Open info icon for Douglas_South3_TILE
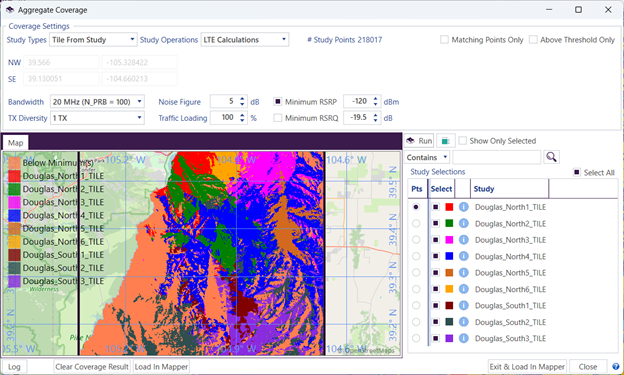Image resolution: width=624 pixels, height=375 pixels. (x=463, y=338)
